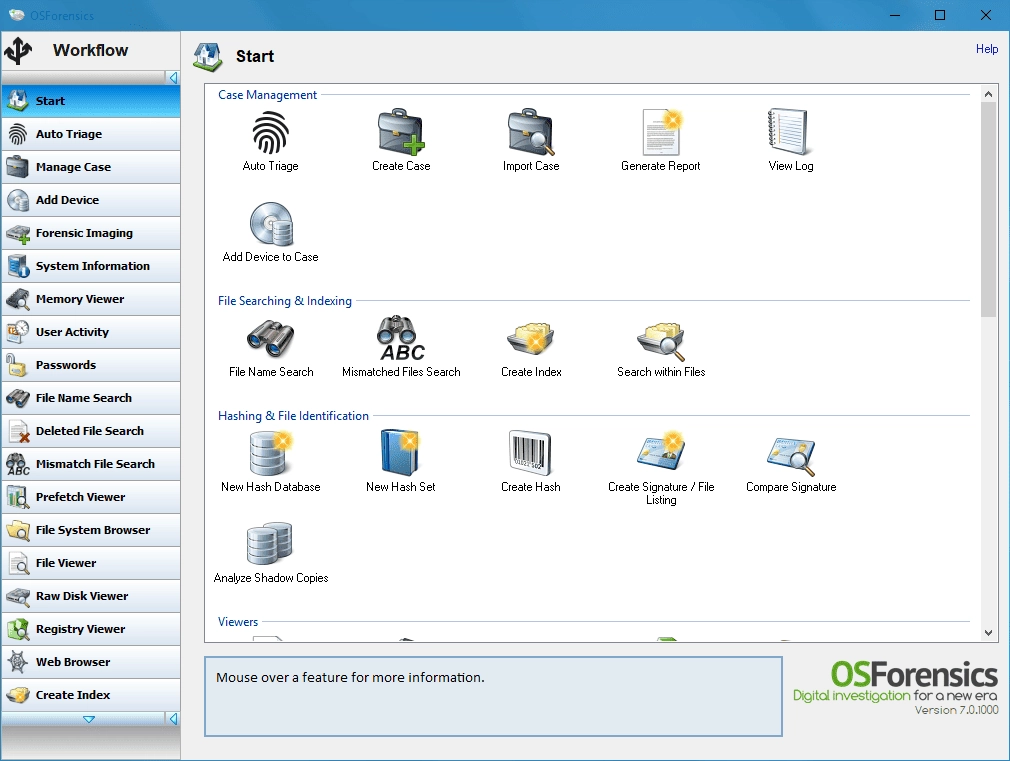Open the Analyze Shadow Copies icon
The image size is (1010, 761).
[271, 543]
